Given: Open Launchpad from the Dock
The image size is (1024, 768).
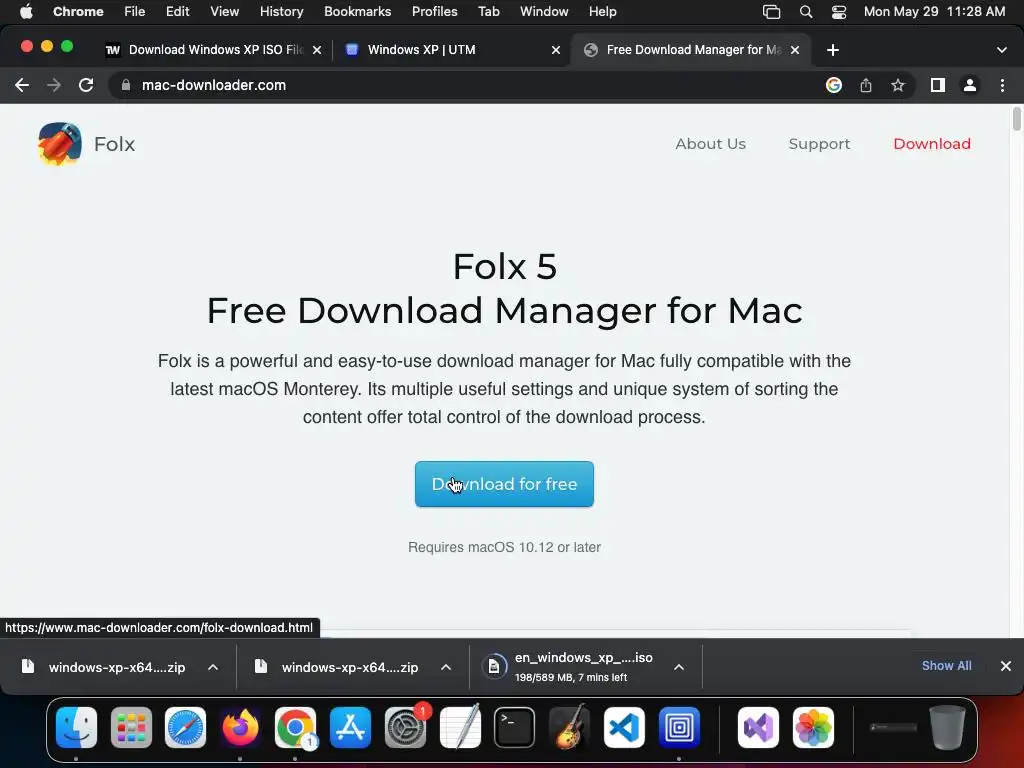Looking at the screenshot, I should click(131, 728).
